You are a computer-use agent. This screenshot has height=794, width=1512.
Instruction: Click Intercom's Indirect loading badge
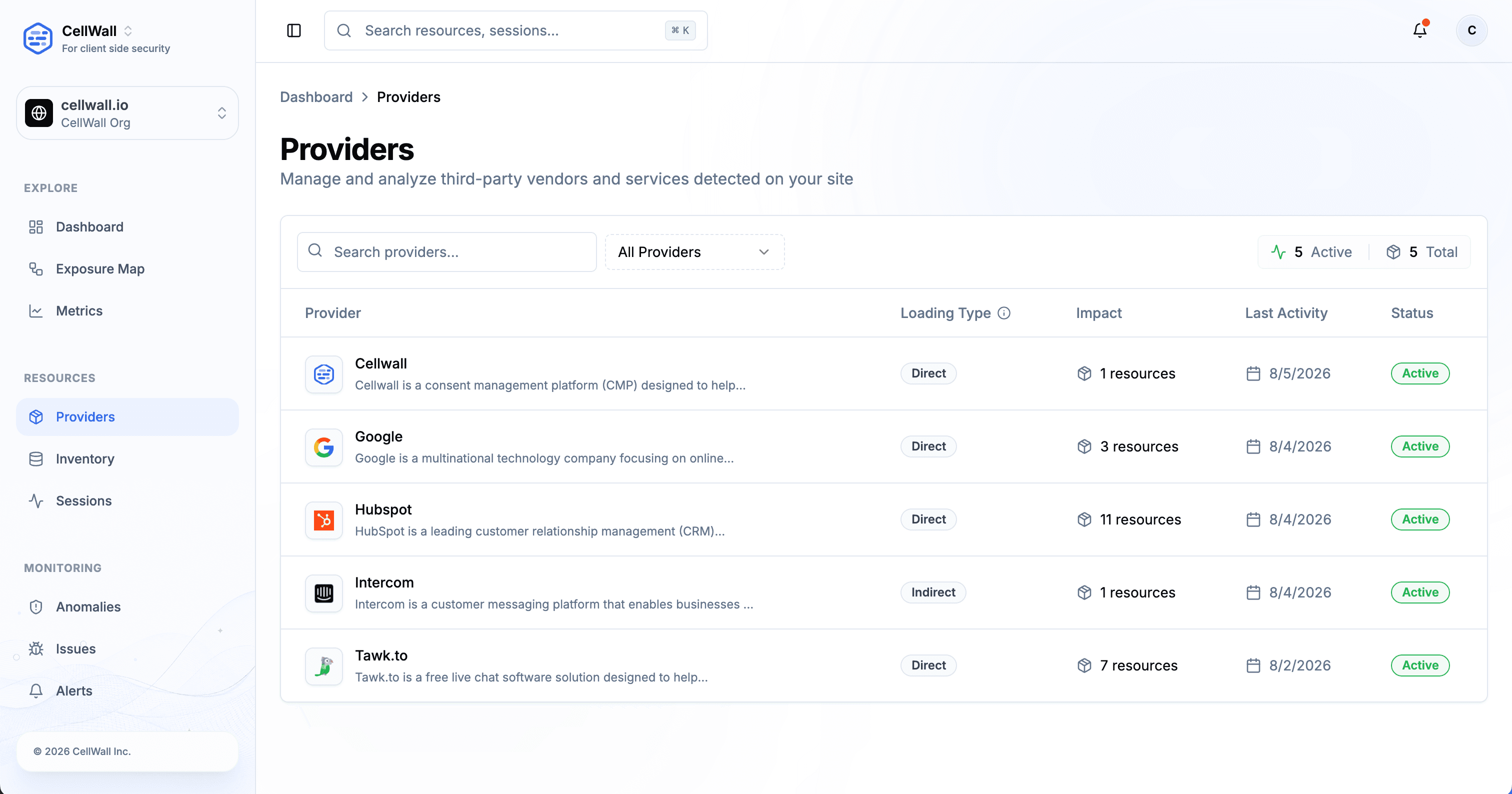(933, 592)
